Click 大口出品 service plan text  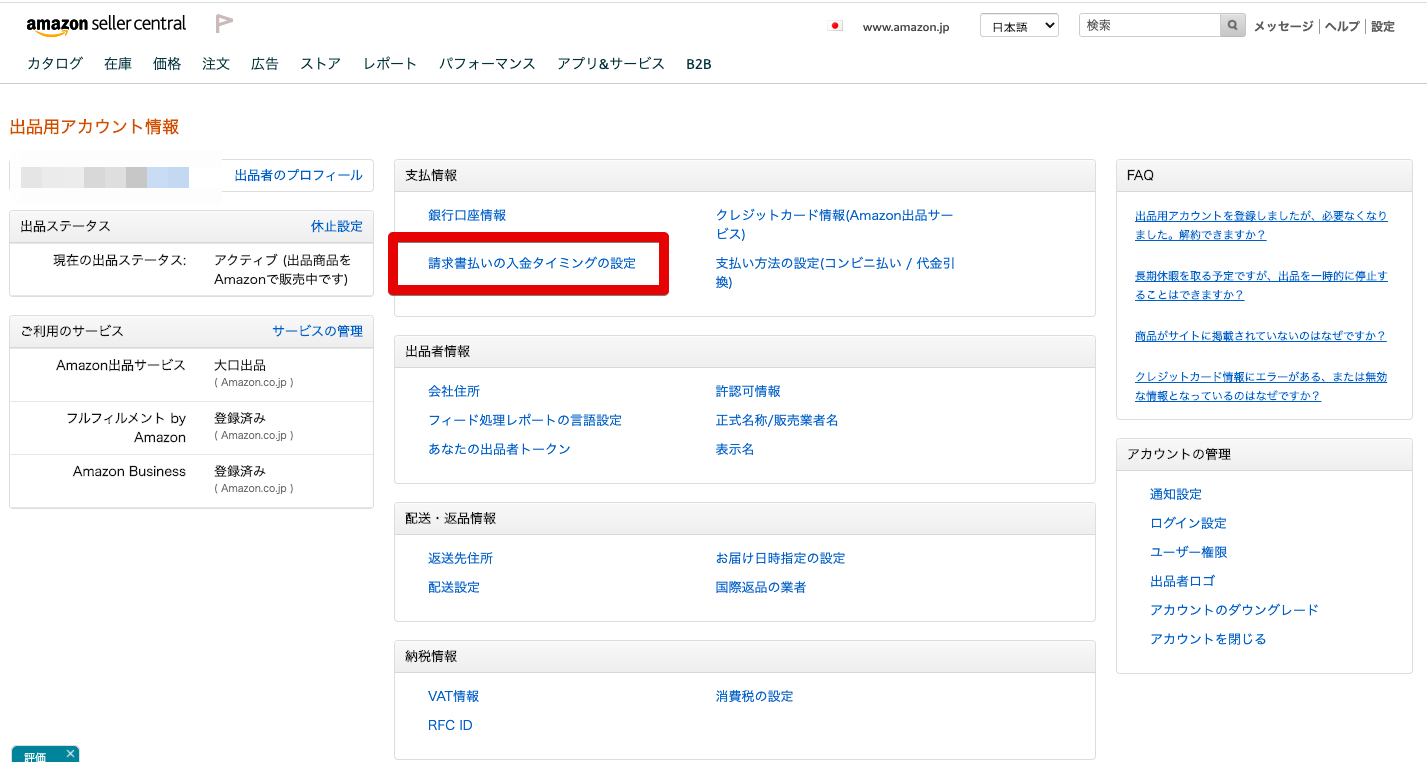pyautogui.click(x=240, y=365)
